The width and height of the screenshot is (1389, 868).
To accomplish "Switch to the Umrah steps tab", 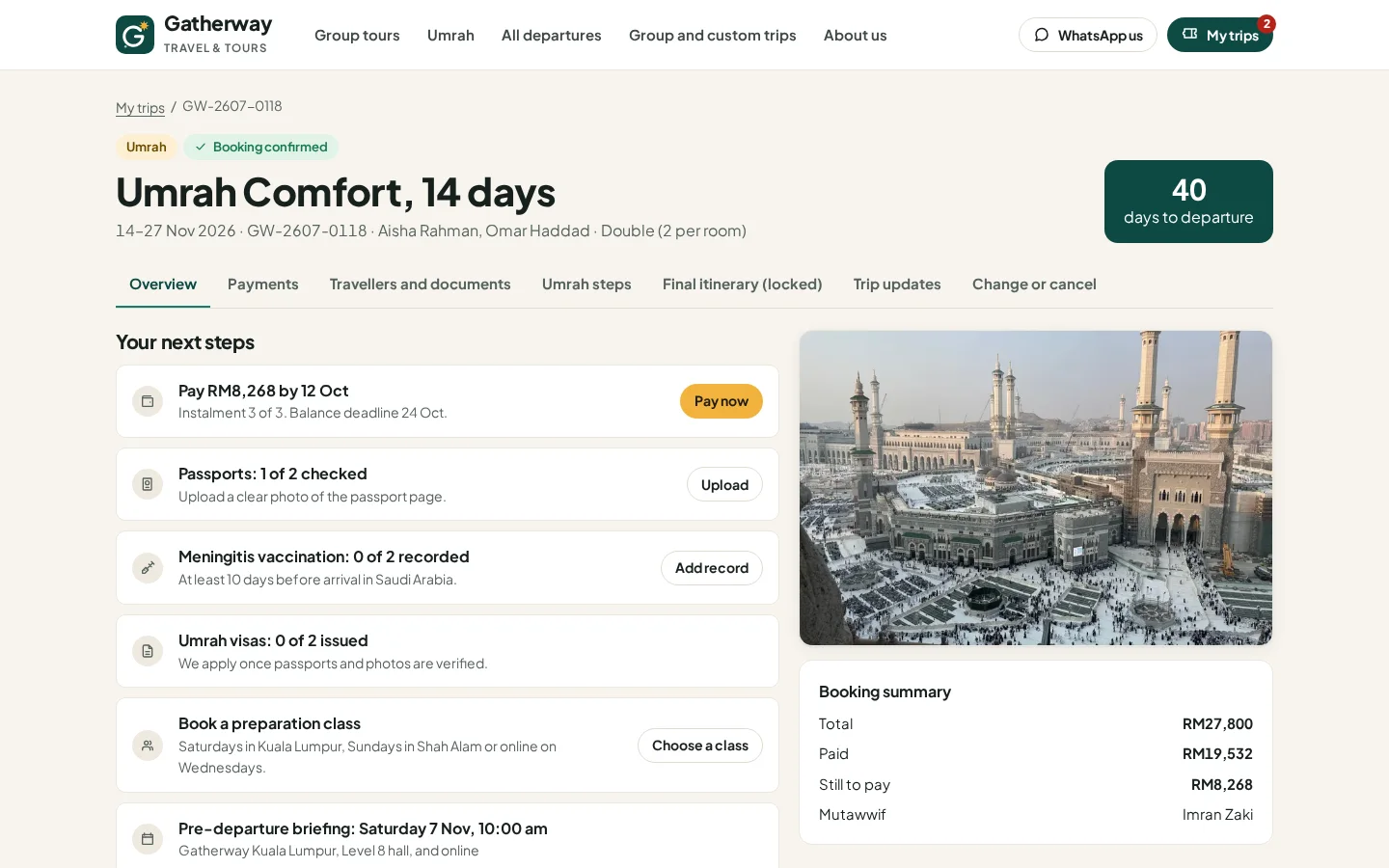I will coord(586,284).
